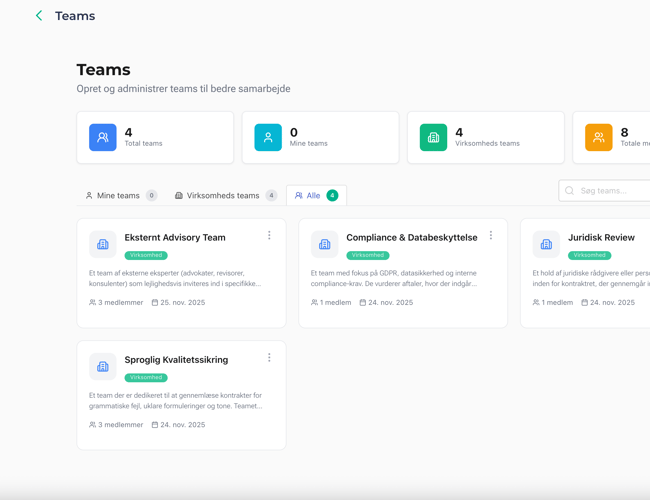Screen dimensions: 650x500
Task: Click '3 medlemmer' in Eksternt Advisory Team card
Action: (x=120, y=303)
